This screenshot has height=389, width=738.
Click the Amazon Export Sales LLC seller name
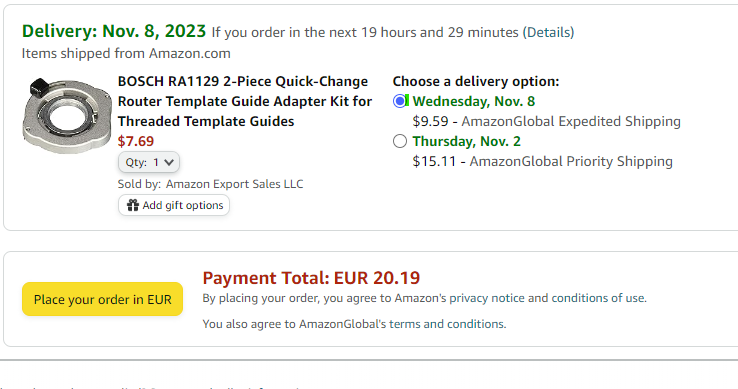tap(234, 184)
